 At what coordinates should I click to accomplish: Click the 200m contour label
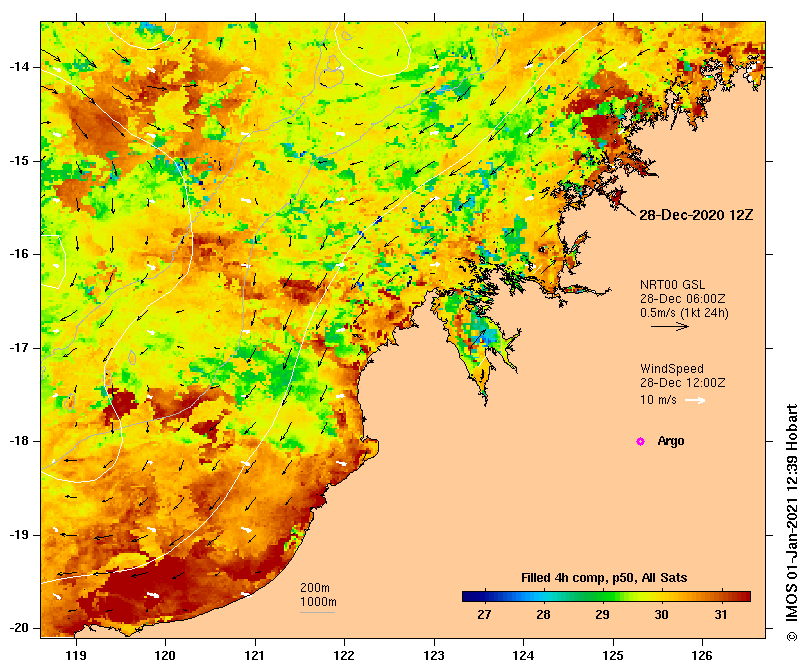(x=315, y=588)
